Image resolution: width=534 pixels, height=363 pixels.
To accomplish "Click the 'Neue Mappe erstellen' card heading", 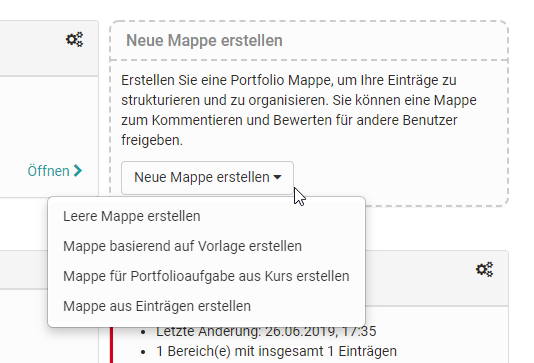I will click(x=204, y=41).
